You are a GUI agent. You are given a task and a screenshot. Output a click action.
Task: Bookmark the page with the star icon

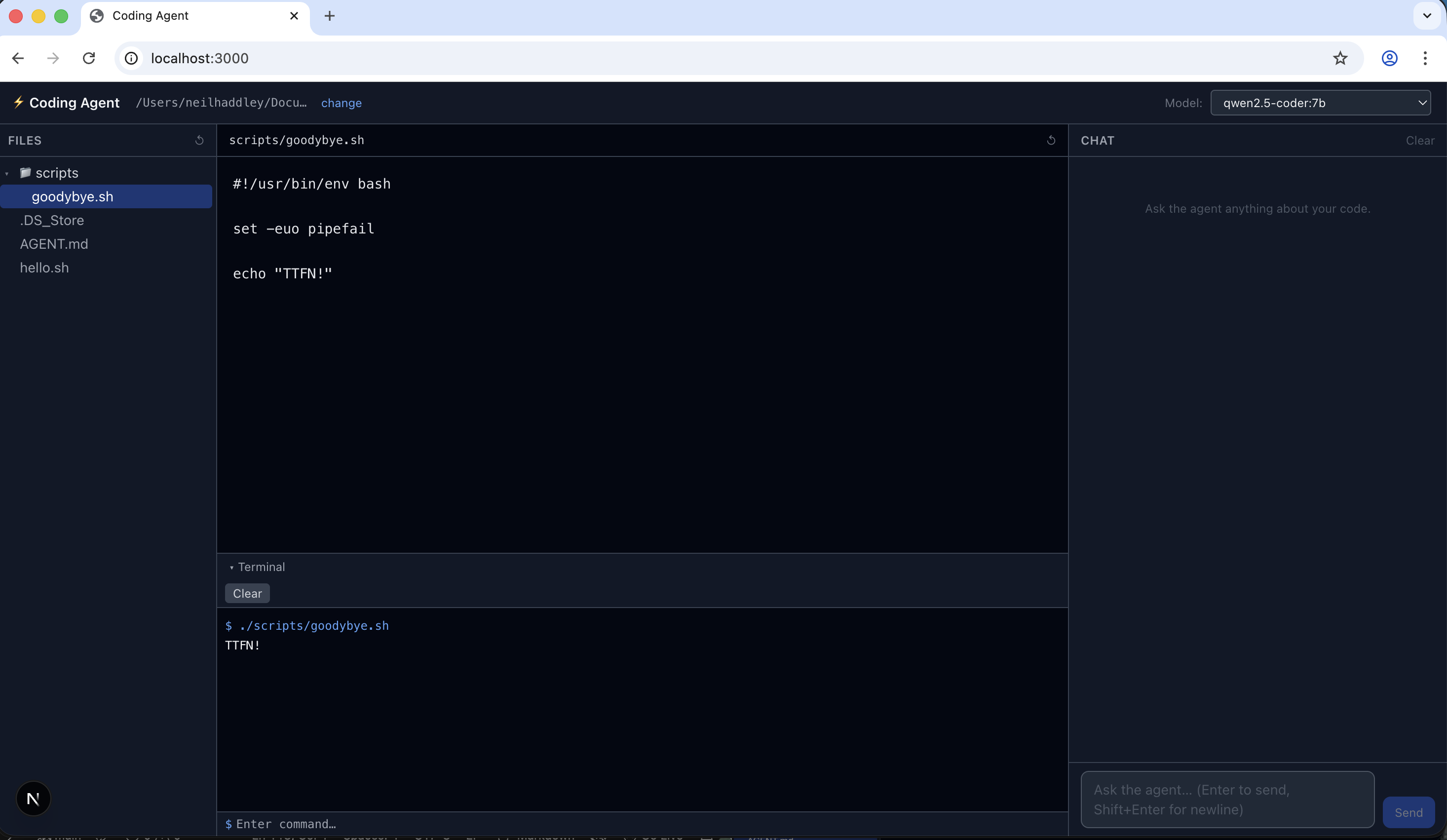(1340, 58)
